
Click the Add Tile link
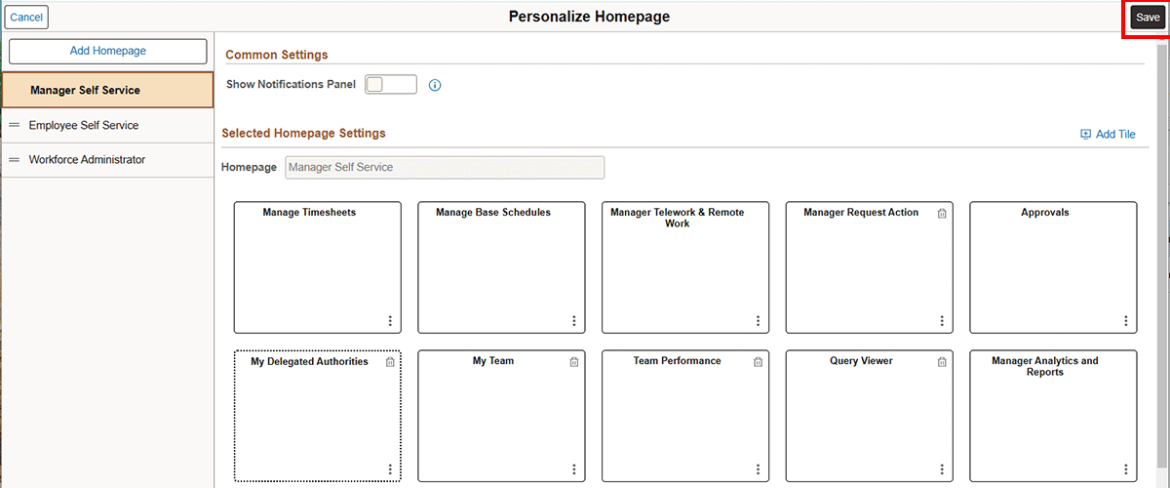(x=1108, y=134)
